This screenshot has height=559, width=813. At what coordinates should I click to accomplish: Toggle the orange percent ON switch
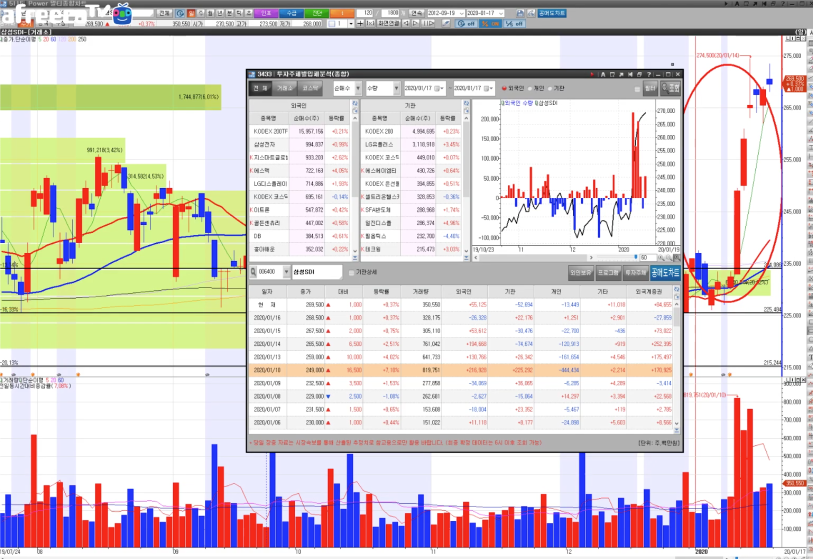point(490,24)
